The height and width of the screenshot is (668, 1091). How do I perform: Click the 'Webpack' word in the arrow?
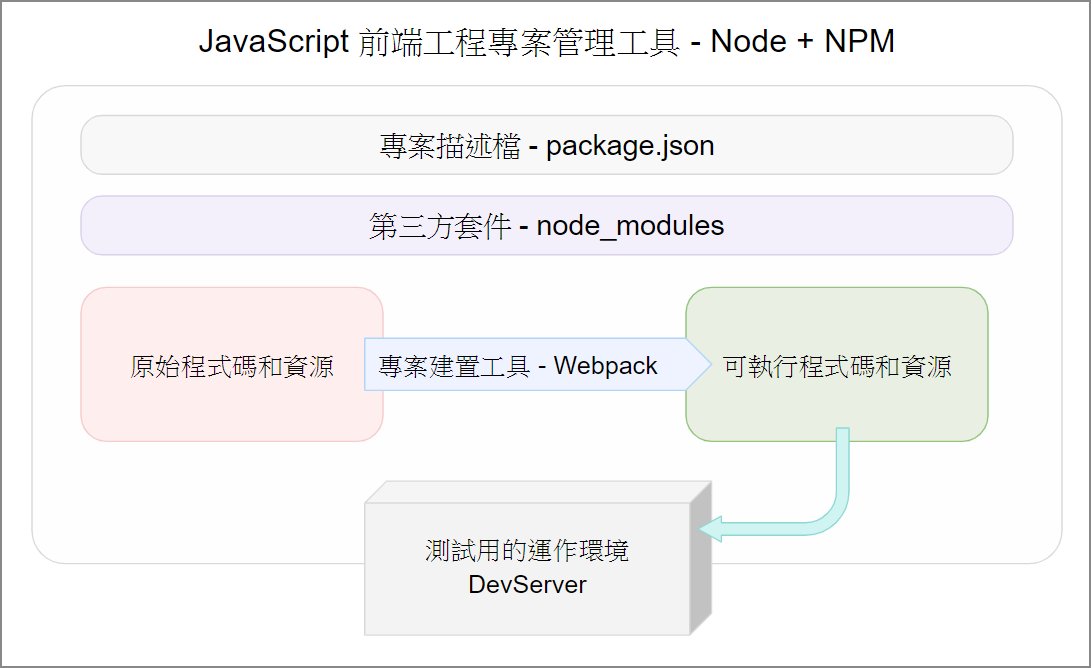click(x=605, y=366)
